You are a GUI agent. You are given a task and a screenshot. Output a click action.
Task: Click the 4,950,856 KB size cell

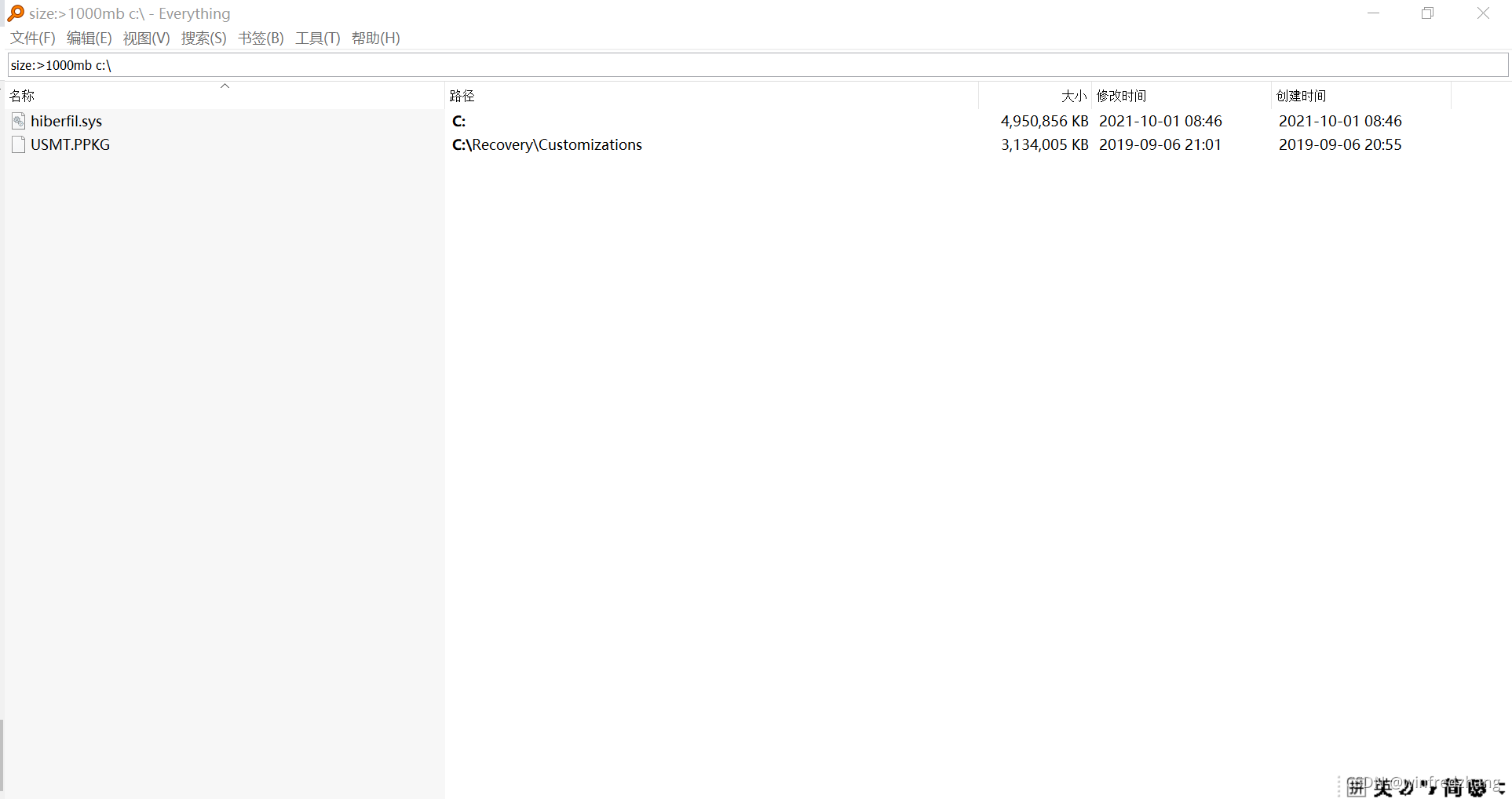click(1044, 121)
